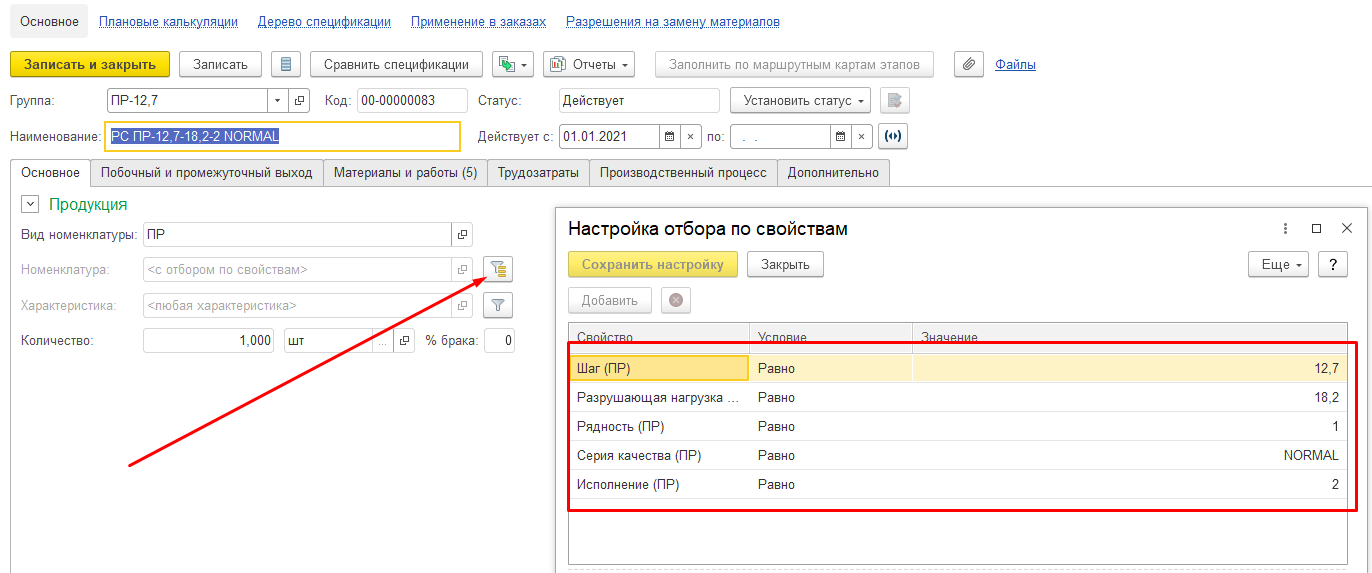1372x573 pixels.
Task: Go to the Применение в заказах link
Action: click(478, 21)
